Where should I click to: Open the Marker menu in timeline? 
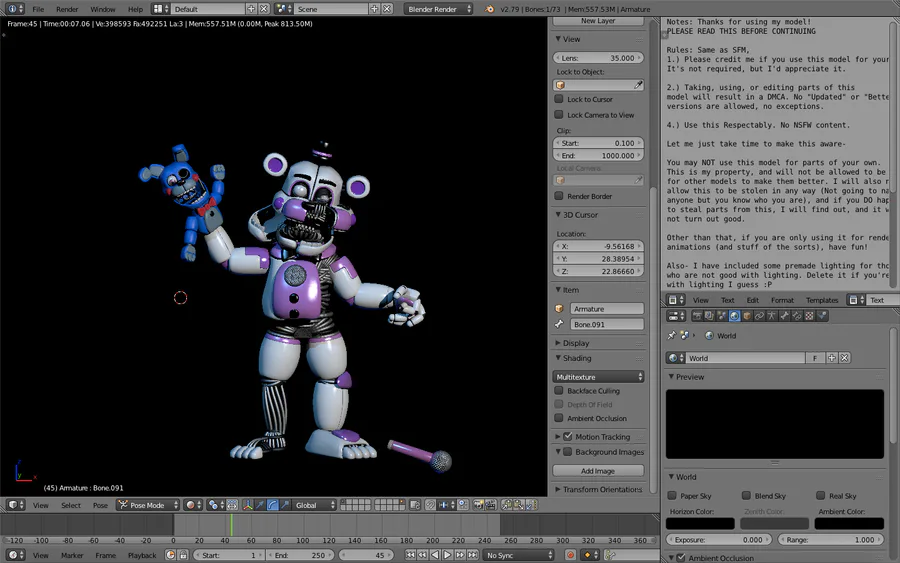click(72, 555)
